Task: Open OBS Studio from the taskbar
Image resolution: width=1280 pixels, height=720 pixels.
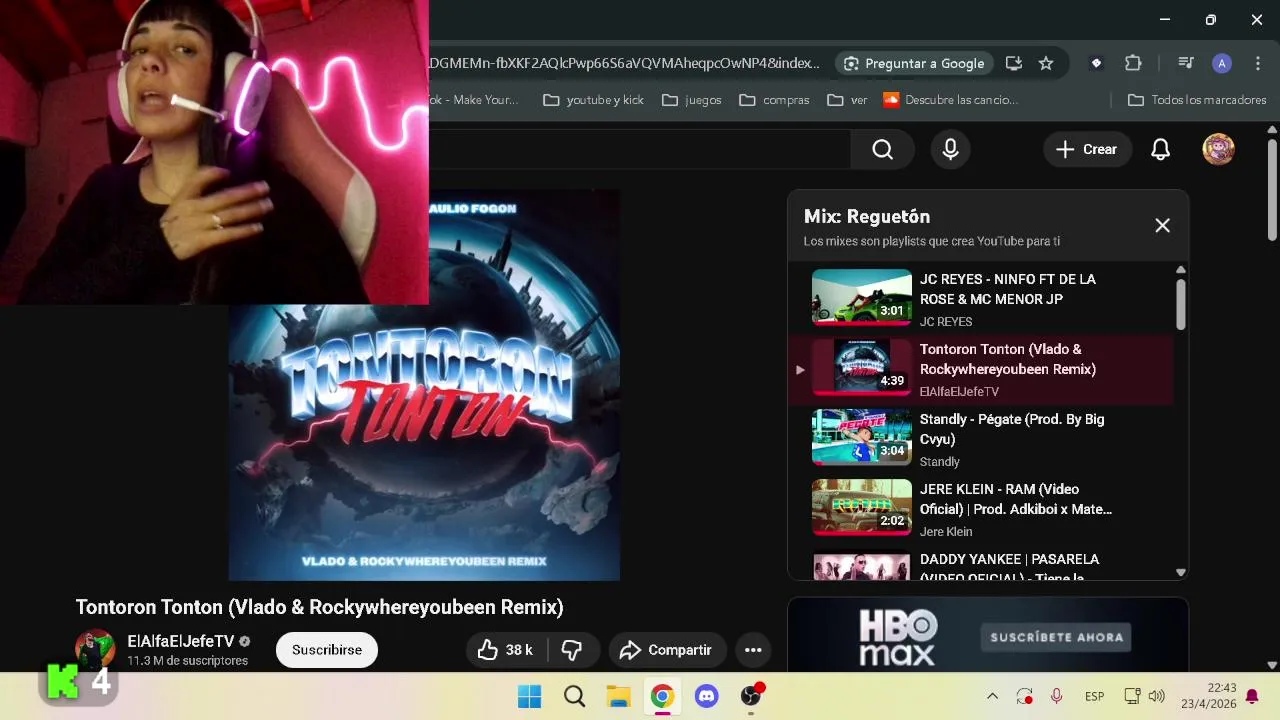Action: [751, 696]
